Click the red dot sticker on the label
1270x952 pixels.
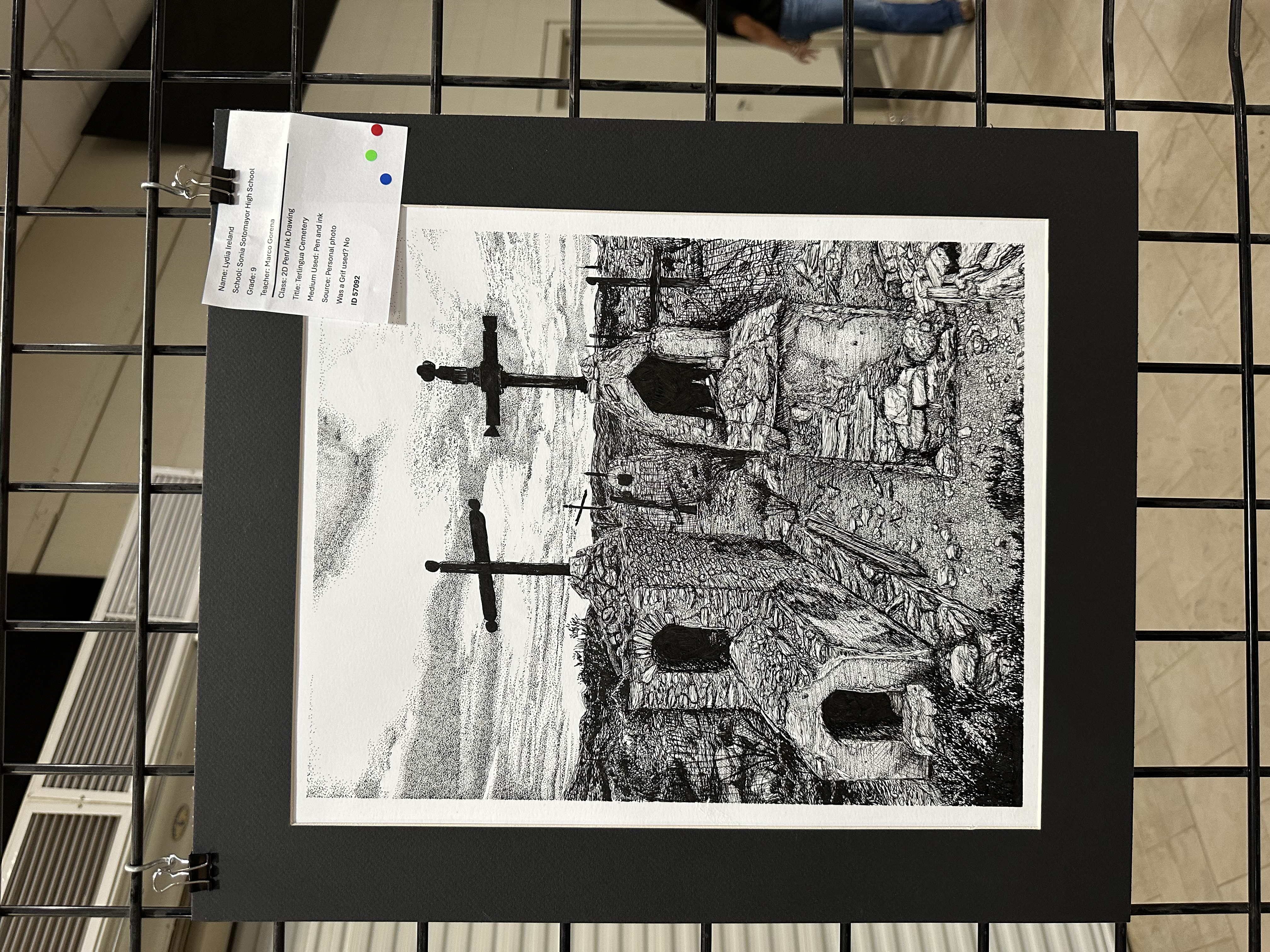pos(377,130)
